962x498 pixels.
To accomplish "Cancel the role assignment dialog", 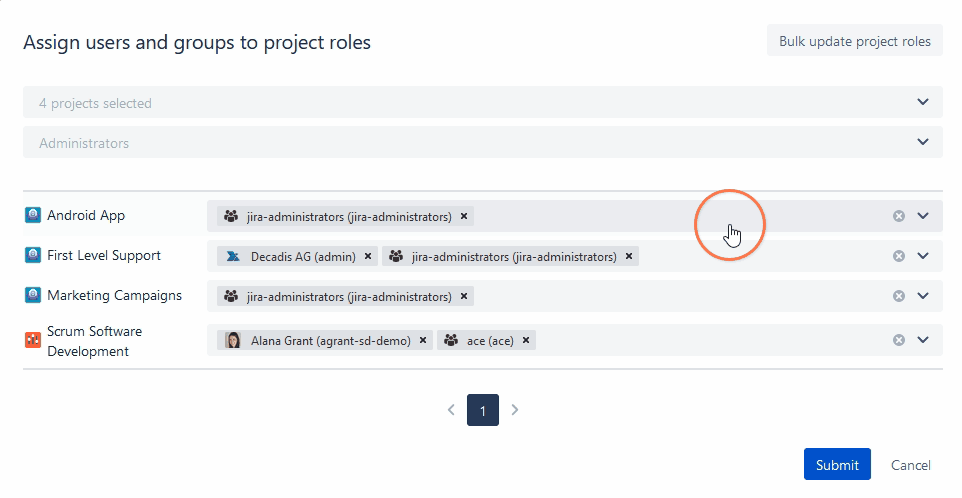I will [x=911, y=465].
